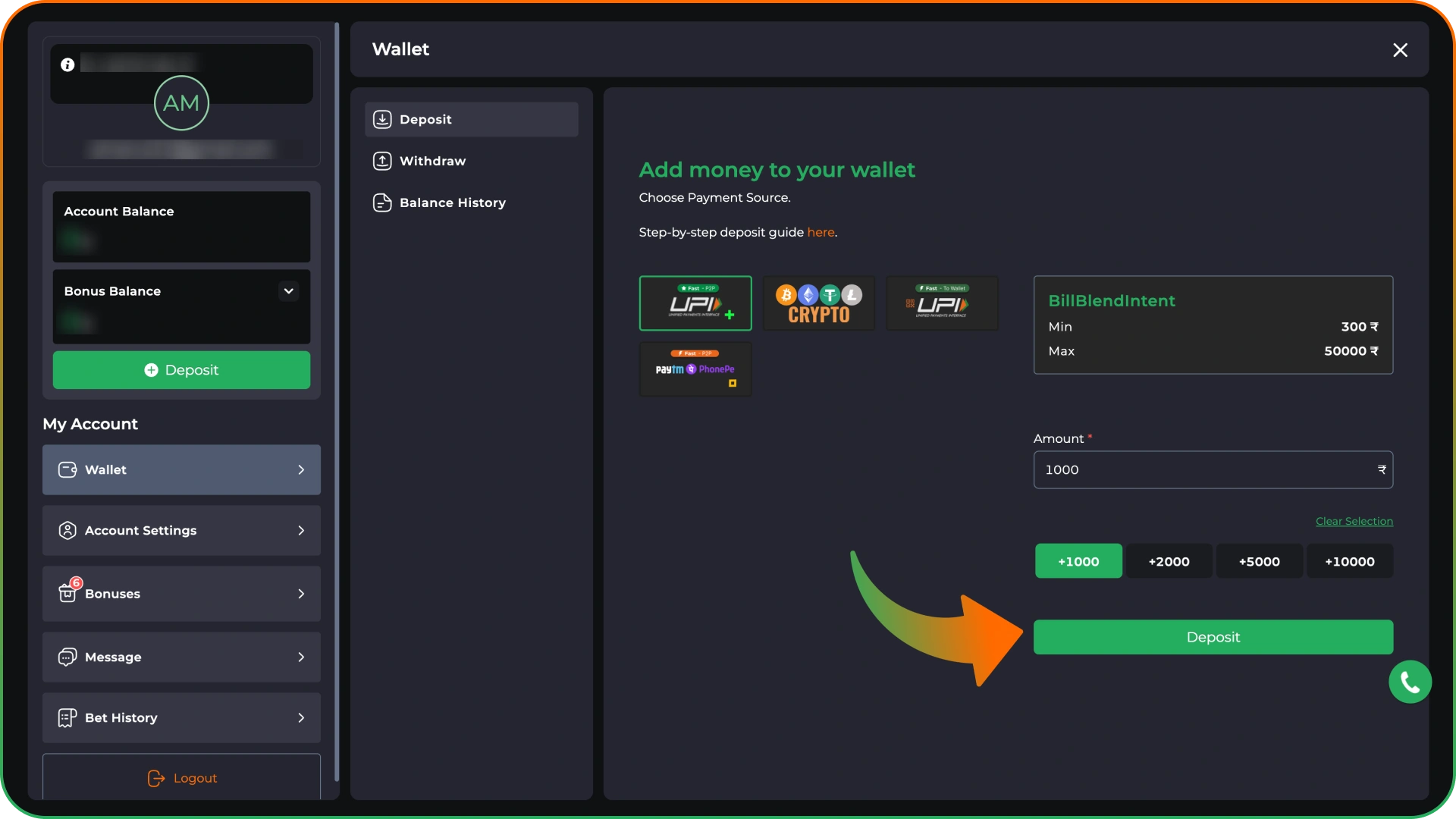This screenshot has height=819, width=1456.
Task: Open Account Settings menu item
Action: 181,531
